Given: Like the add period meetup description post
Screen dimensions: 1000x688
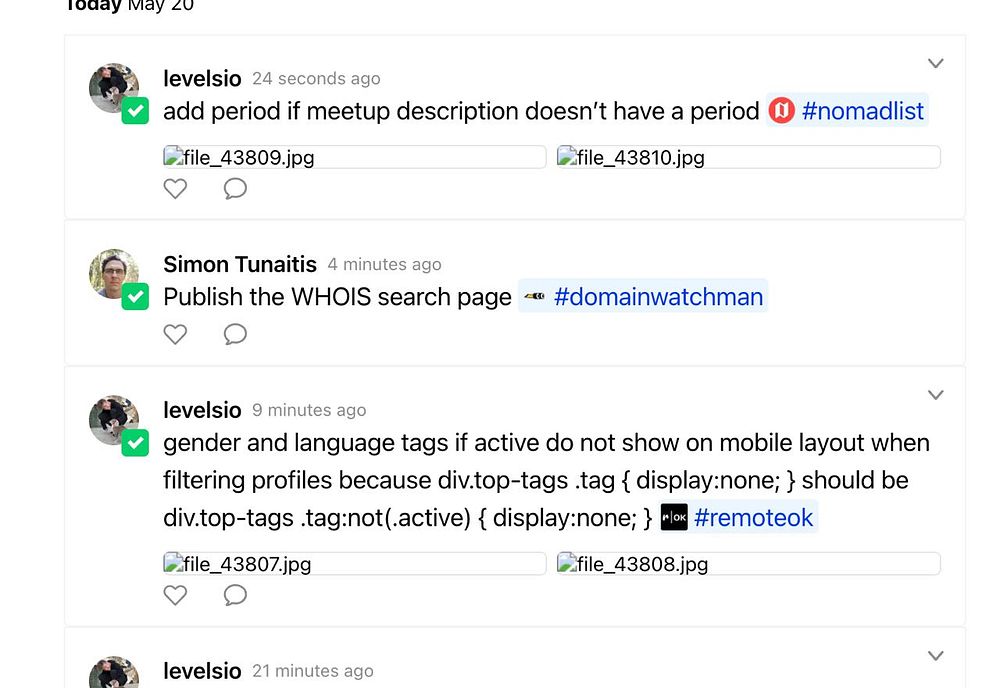Looking at the screenshot, I should point(175,189).
